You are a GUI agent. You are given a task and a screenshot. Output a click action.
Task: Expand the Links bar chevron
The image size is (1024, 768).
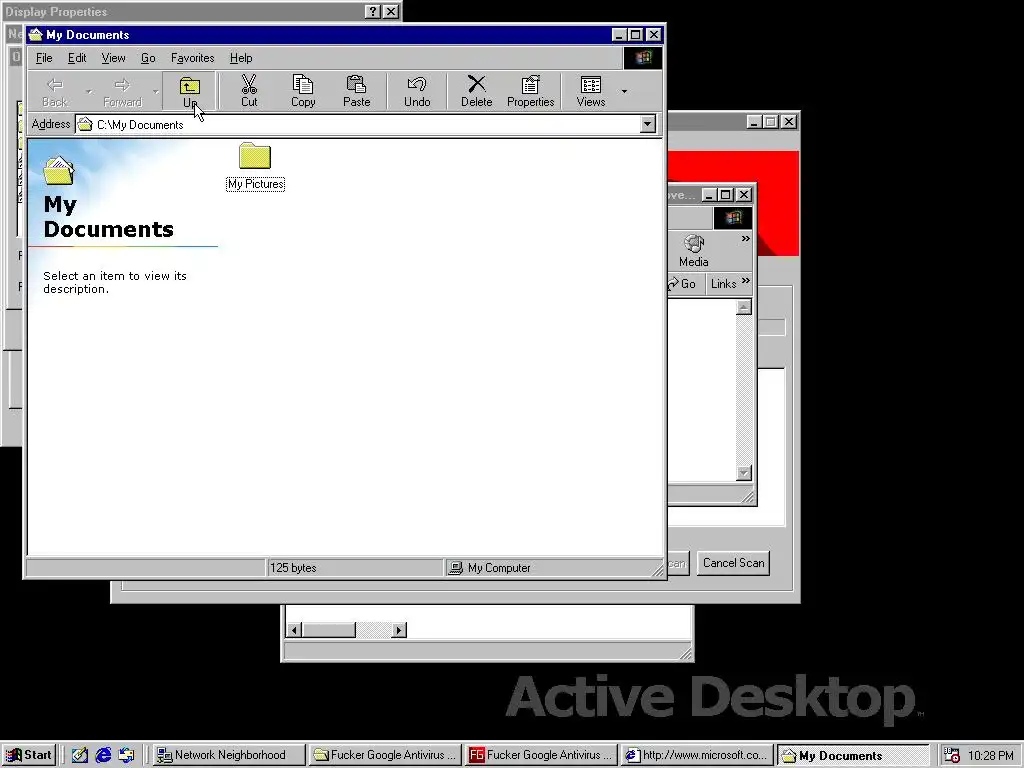pyautogui.click(x=746, y=281)
